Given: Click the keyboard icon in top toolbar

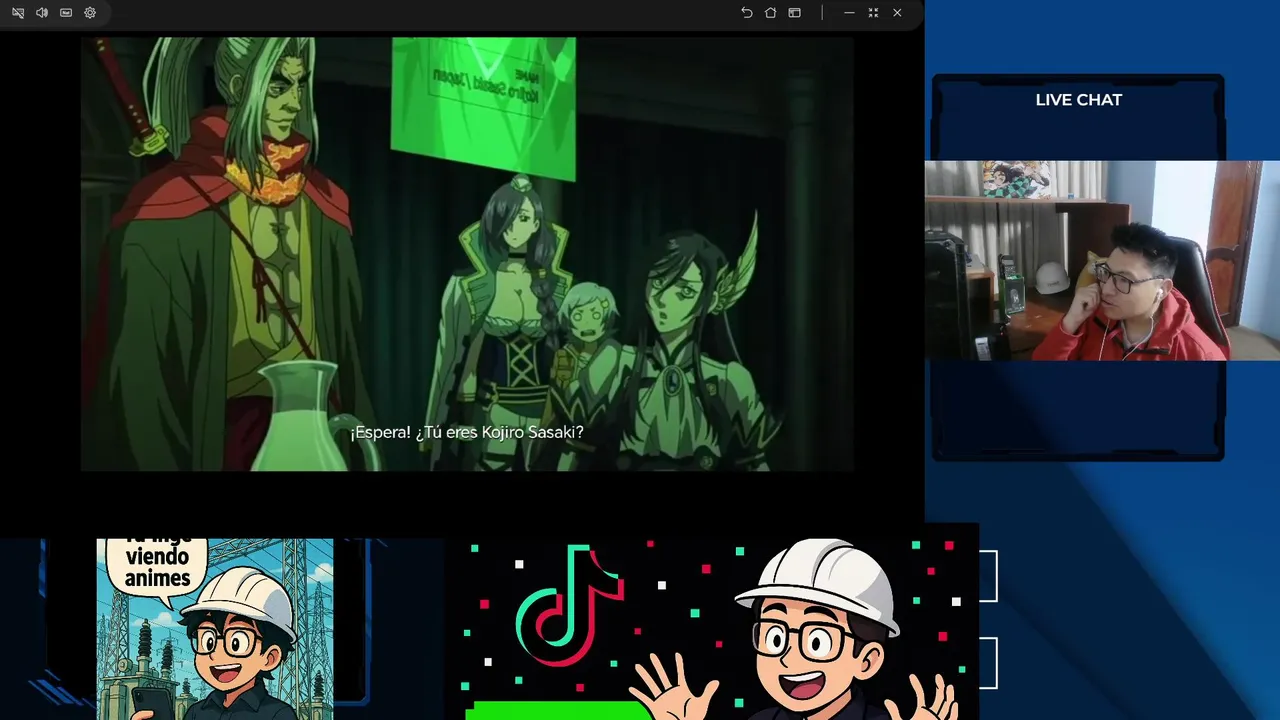Looking at the screenshot, I should (x=66, y=13).
